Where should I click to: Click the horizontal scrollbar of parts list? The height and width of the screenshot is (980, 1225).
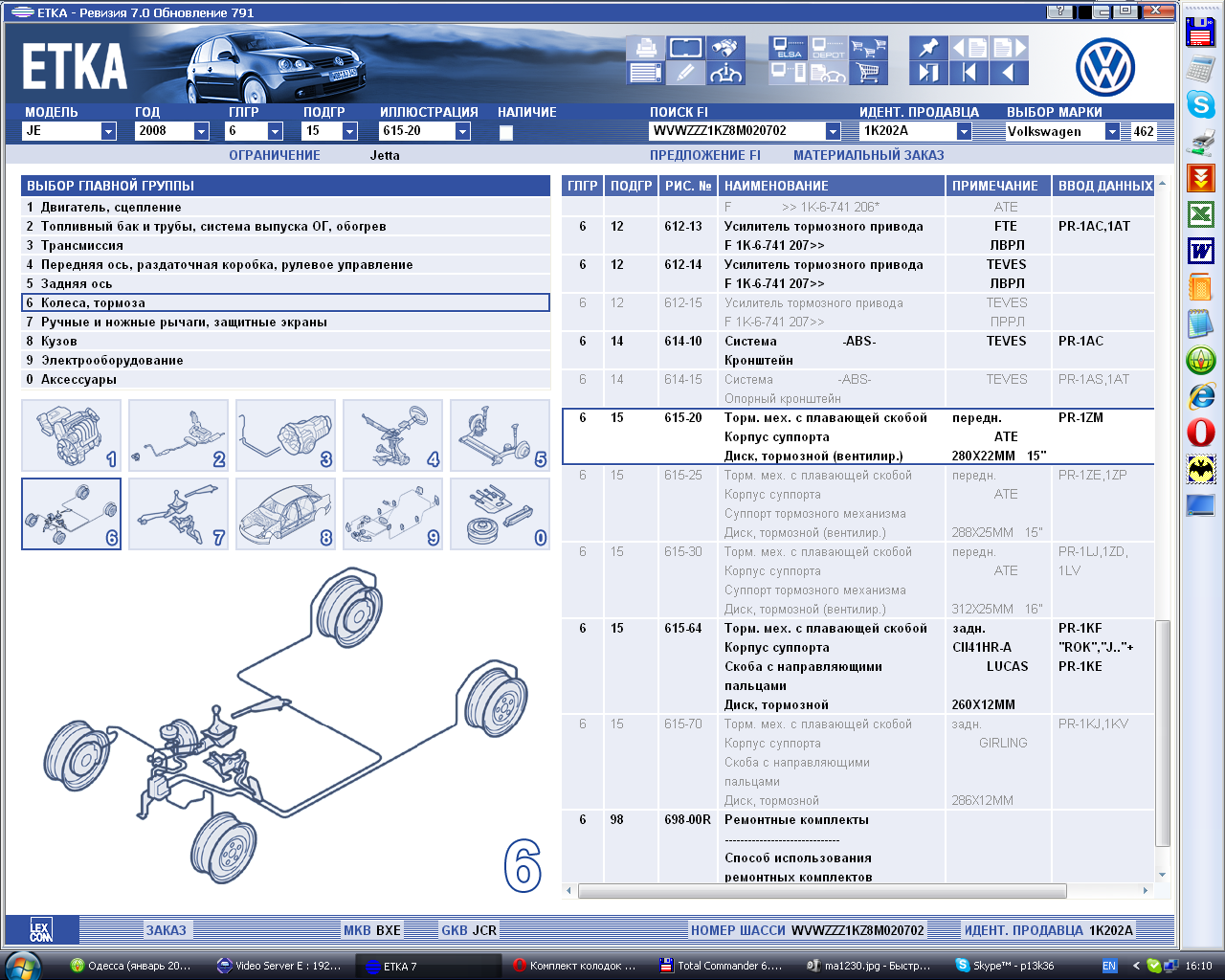coord(823,891)
